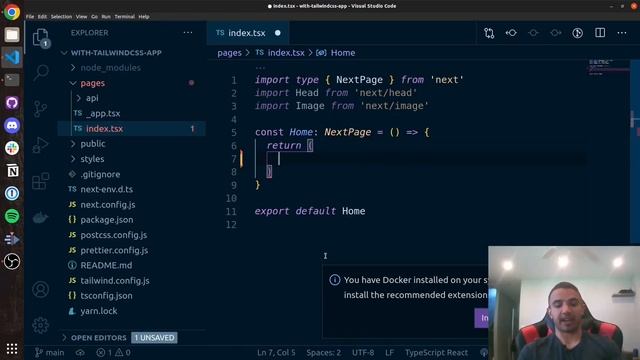Viewport: 640px width, 360px height.
Task: Open the Manage gear icon
Action: pyautogui.click(x=40, y=325)
